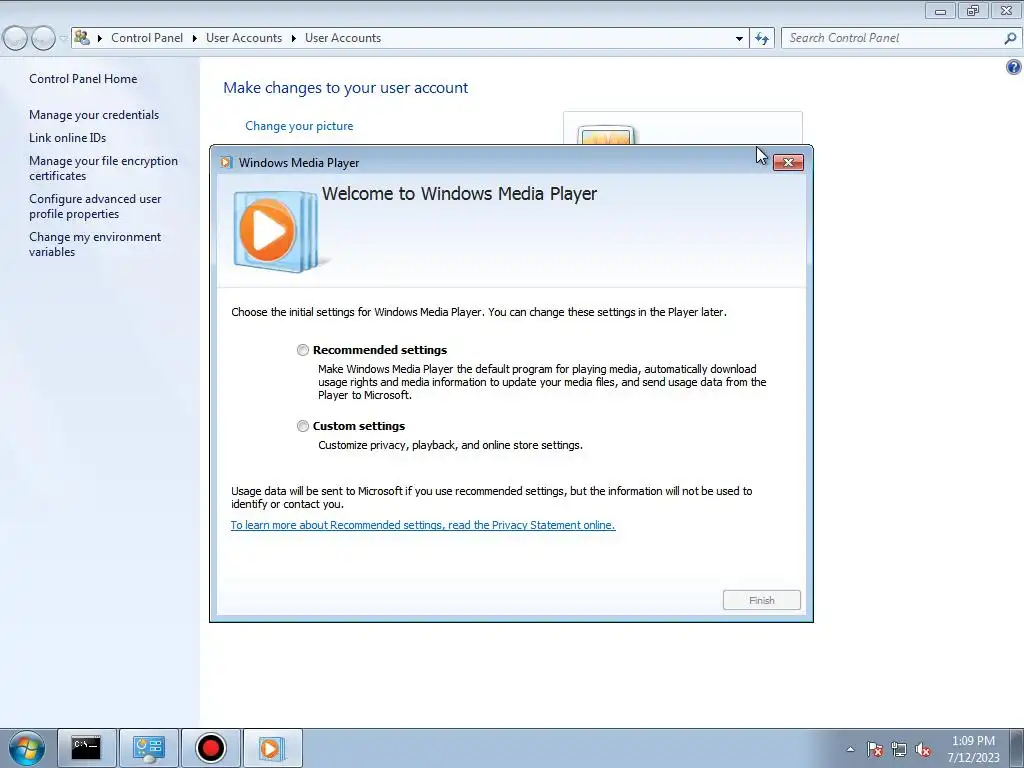This screenshot has width=1024, height=768.
Task: Open Configure advanced user profile properties
Action: (95, 206)
